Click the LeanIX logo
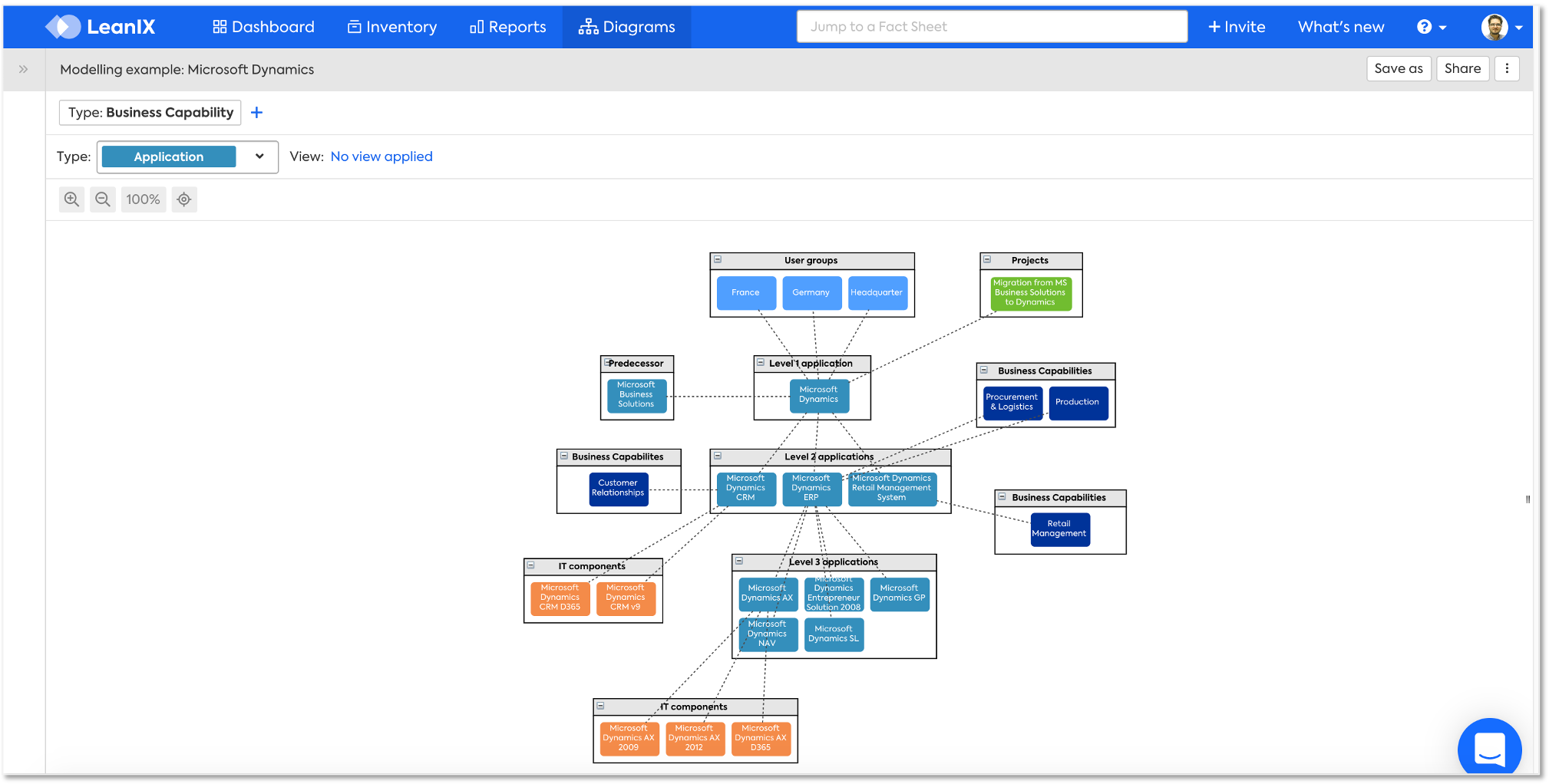The height and width of the screenshot is (784, 1549). pyautogui.click(x=101, y=27)
